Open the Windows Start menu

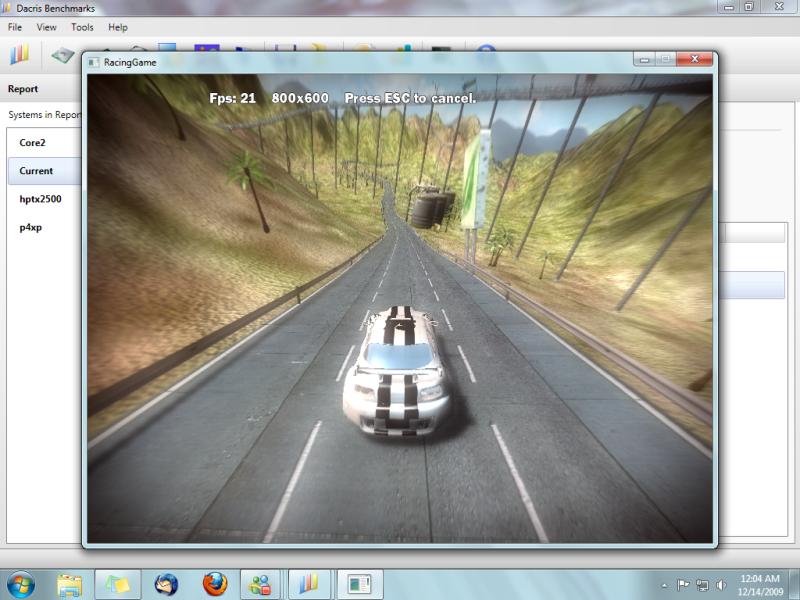[21, 584]
